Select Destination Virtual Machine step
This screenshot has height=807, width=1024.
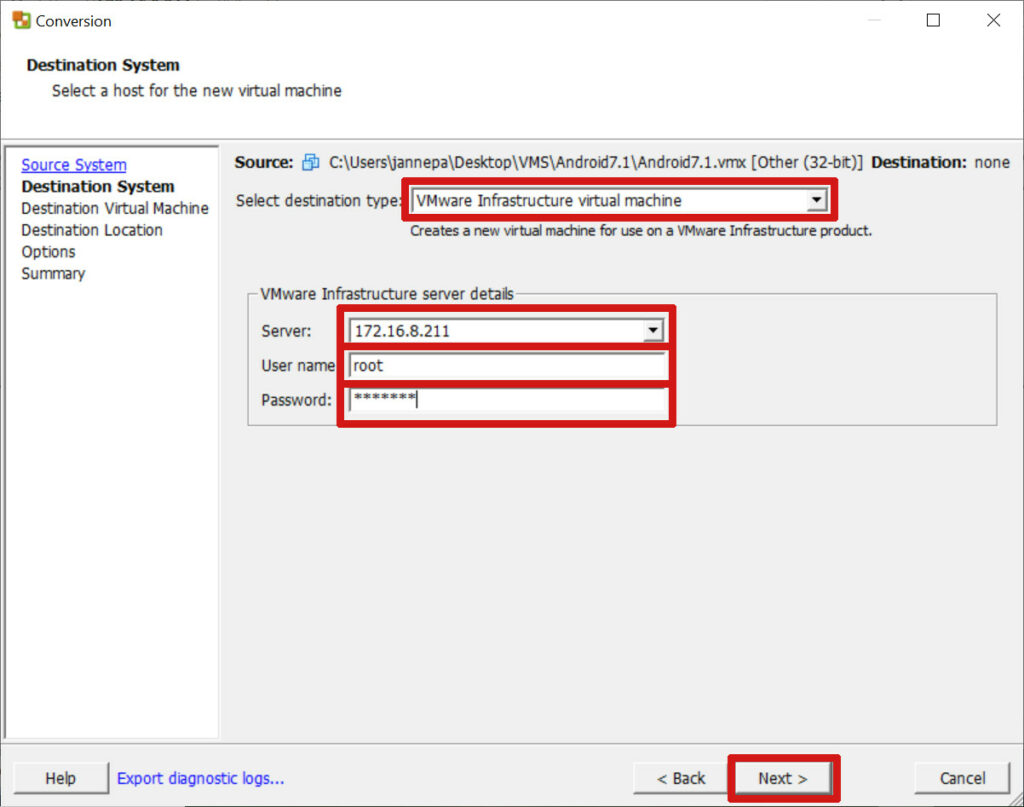[115, 208]
